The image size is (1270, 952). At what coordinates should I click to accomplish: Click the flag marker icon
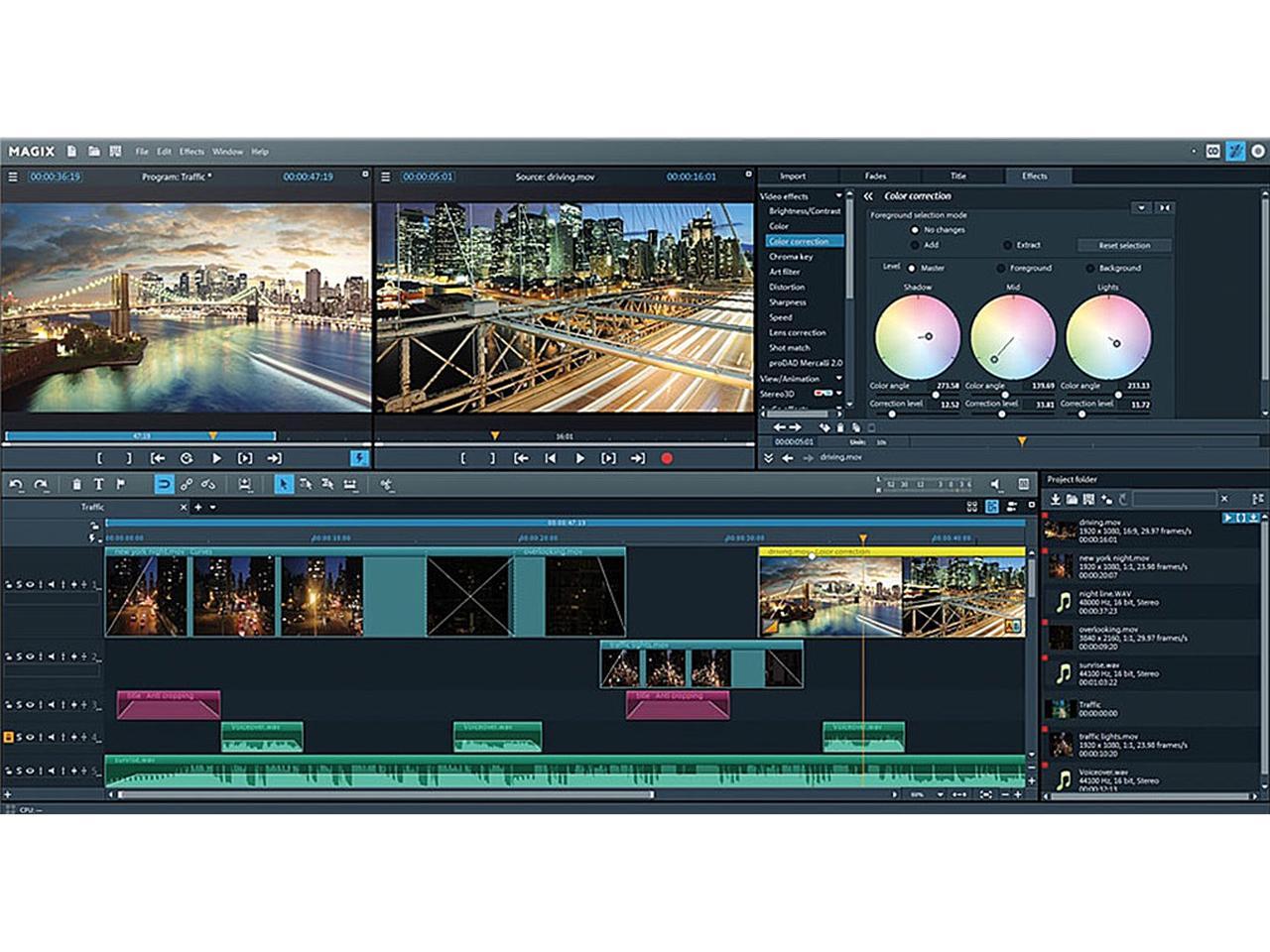(121, 484)
